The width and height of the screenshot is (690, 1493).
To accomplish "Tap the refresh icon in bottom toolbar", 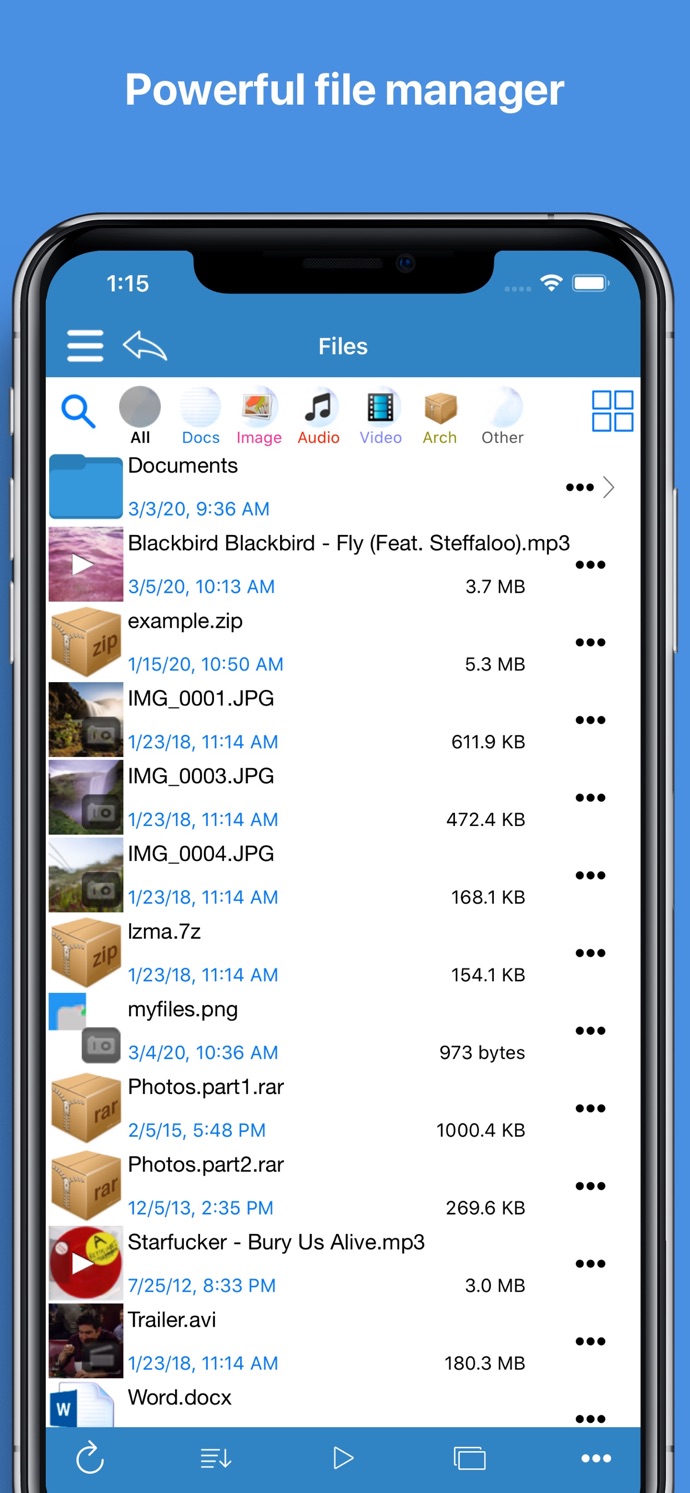I will click(90, 1459).
